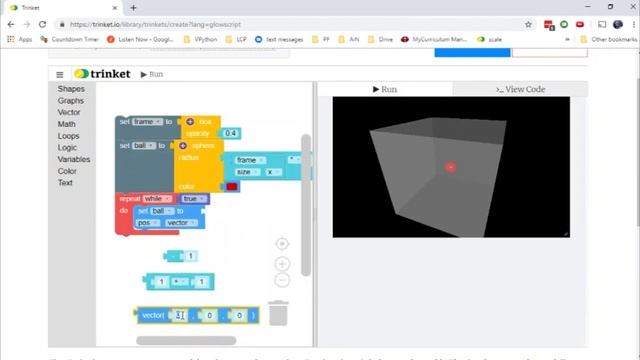Open the Other bookmarks folder
The image size is (640, 360).
(609, 39)
